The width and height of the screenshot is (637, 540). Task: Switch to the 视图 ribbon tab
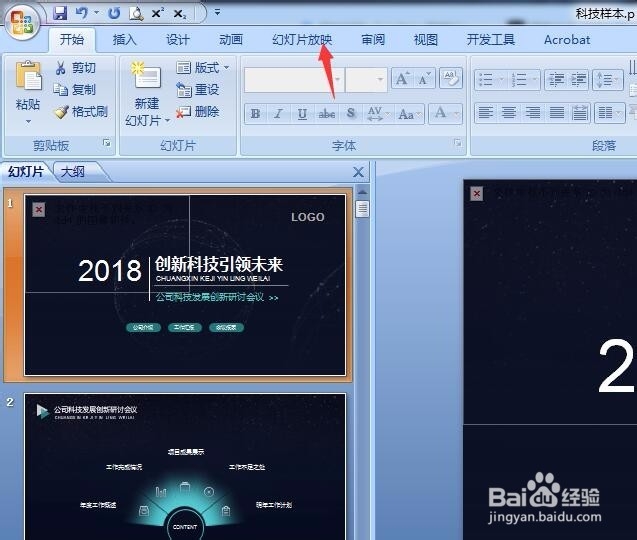pos(425,40)
